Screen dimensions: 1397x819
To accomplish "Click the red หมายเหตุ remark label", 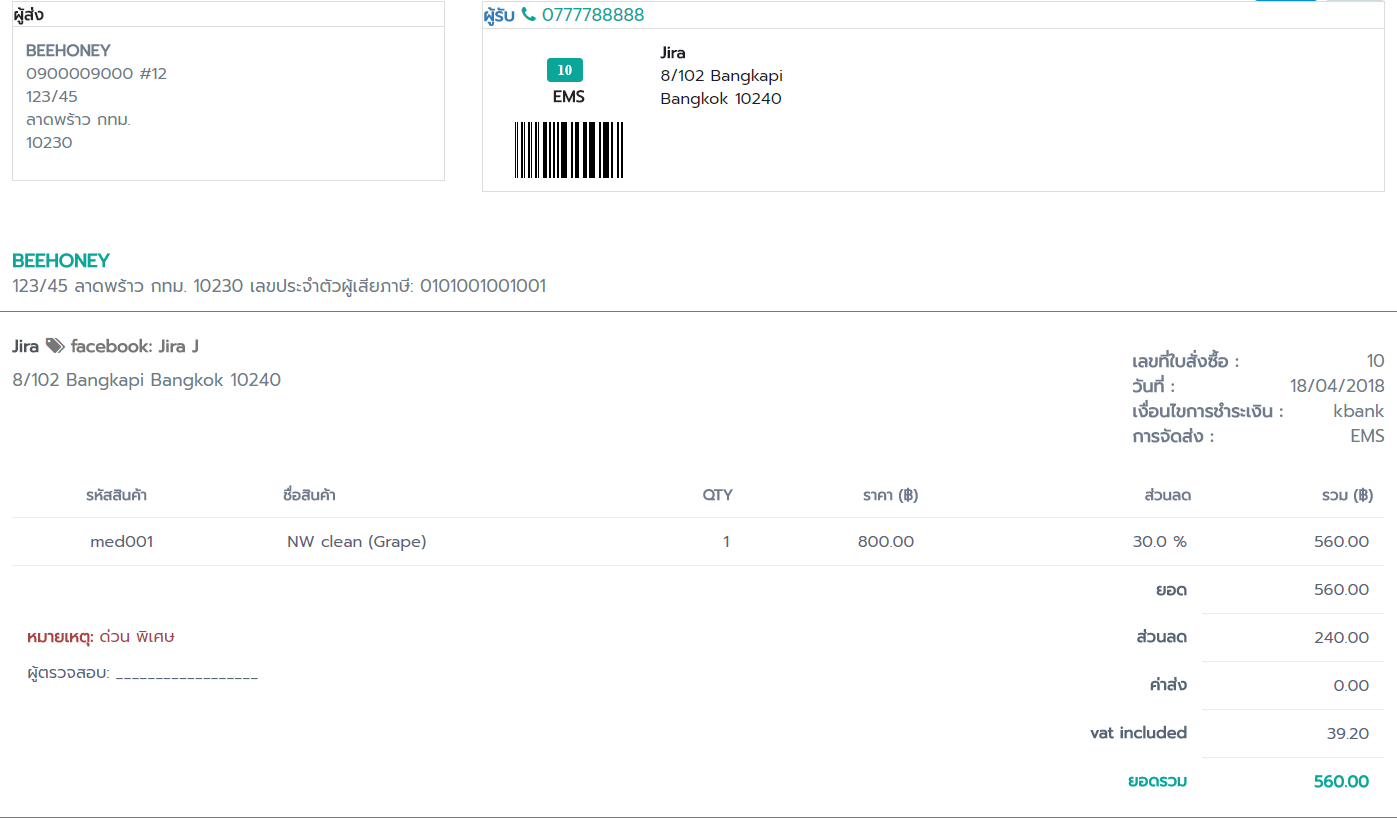I will point(60,637).
